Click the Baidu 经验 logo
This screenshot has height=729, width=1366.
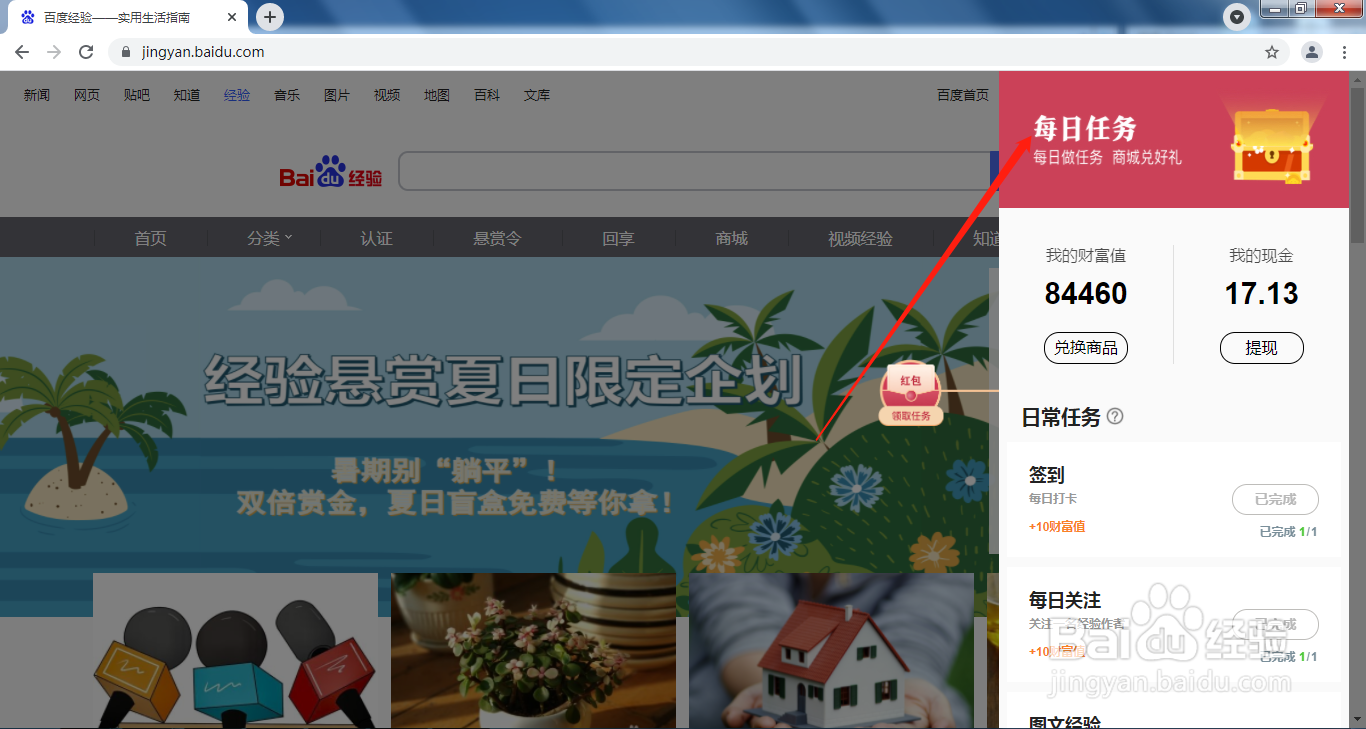(x=331, y=172)
